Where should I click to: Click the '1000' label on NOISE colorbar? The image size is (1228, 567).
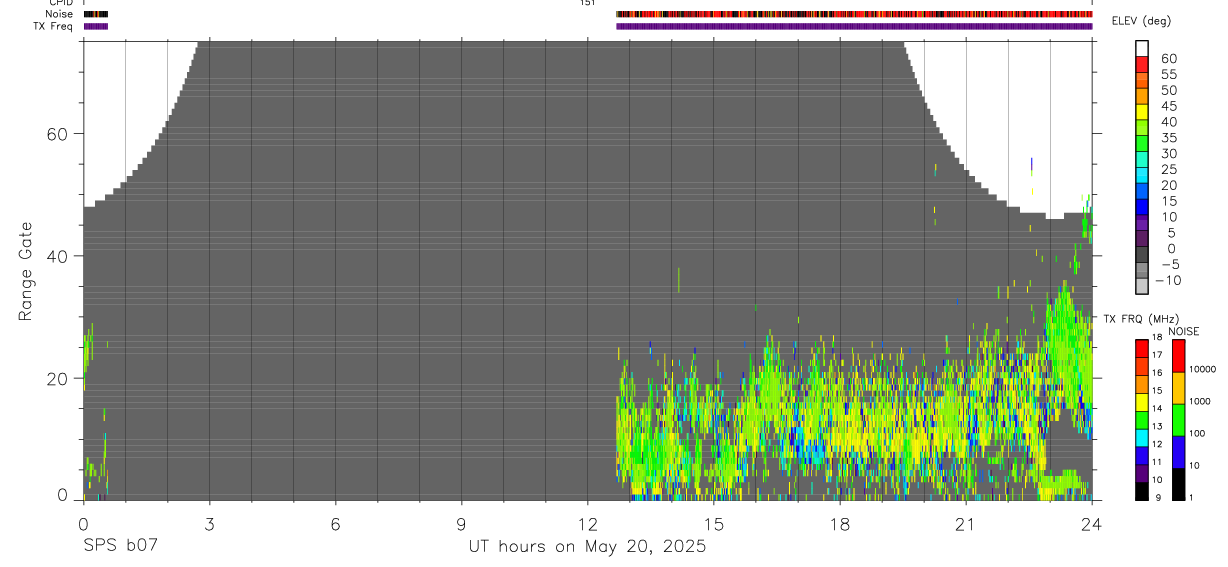pos(1200,402)
